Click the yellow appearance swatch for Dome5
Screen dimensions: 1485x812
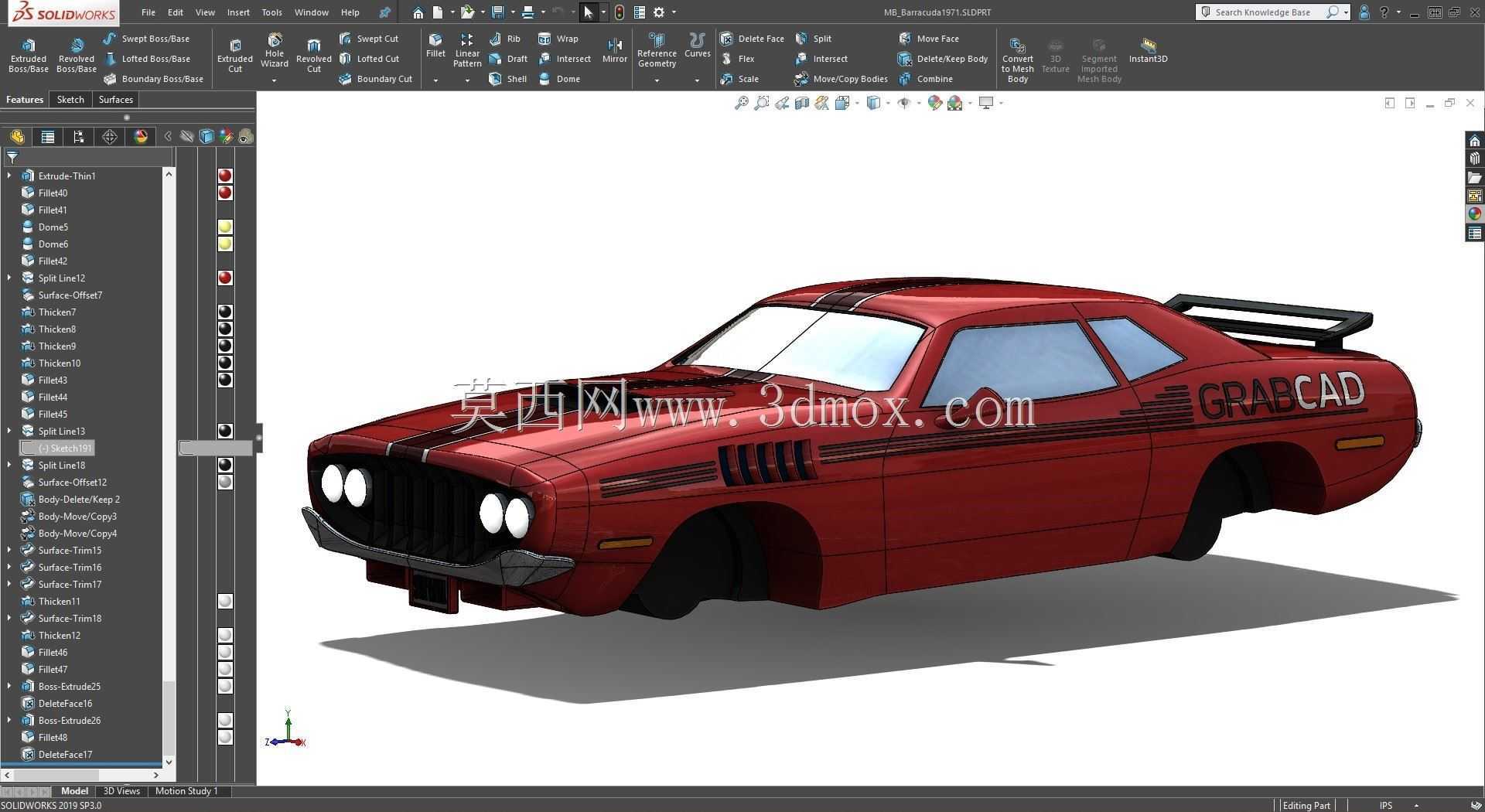coord(225,227)
